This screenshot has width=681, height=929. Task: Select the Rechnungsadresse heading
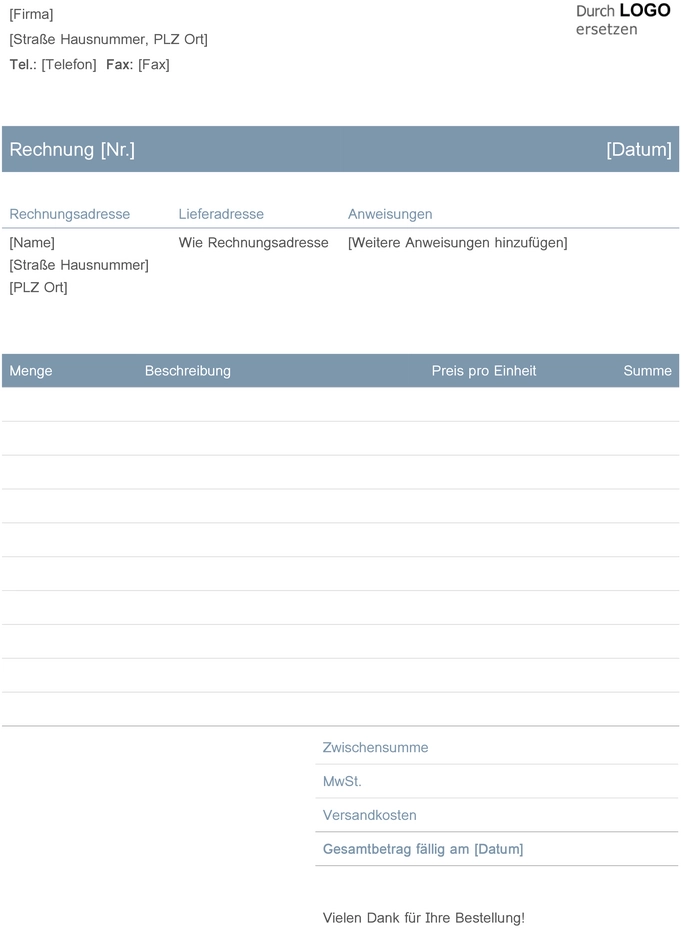coord(69,214)
